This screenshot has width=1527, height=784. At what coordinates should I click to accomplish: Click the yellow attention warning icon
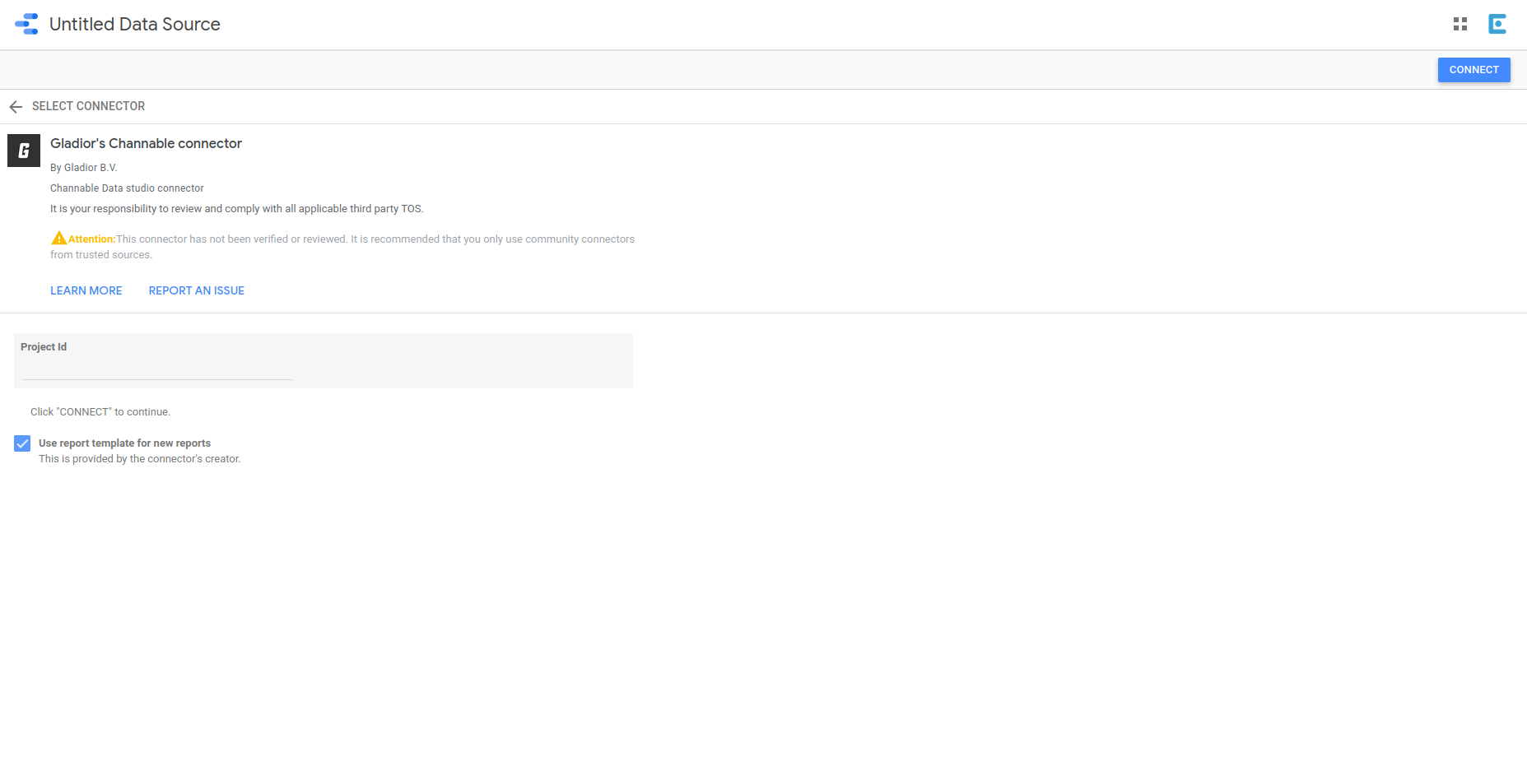pyautogui.click(x=58, y=239)
